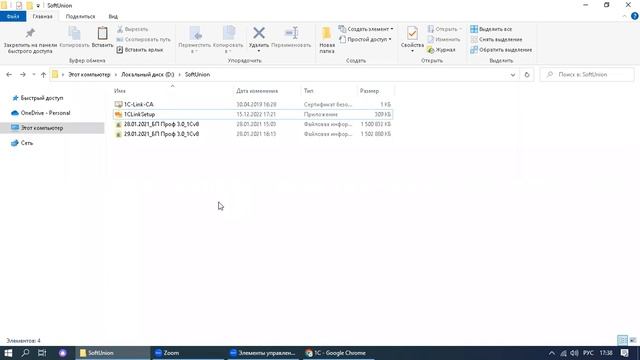Screen dimensions: 640x360
Task: Select Быстрый доступ in navigation pane
Action: [x=38, y=98]
